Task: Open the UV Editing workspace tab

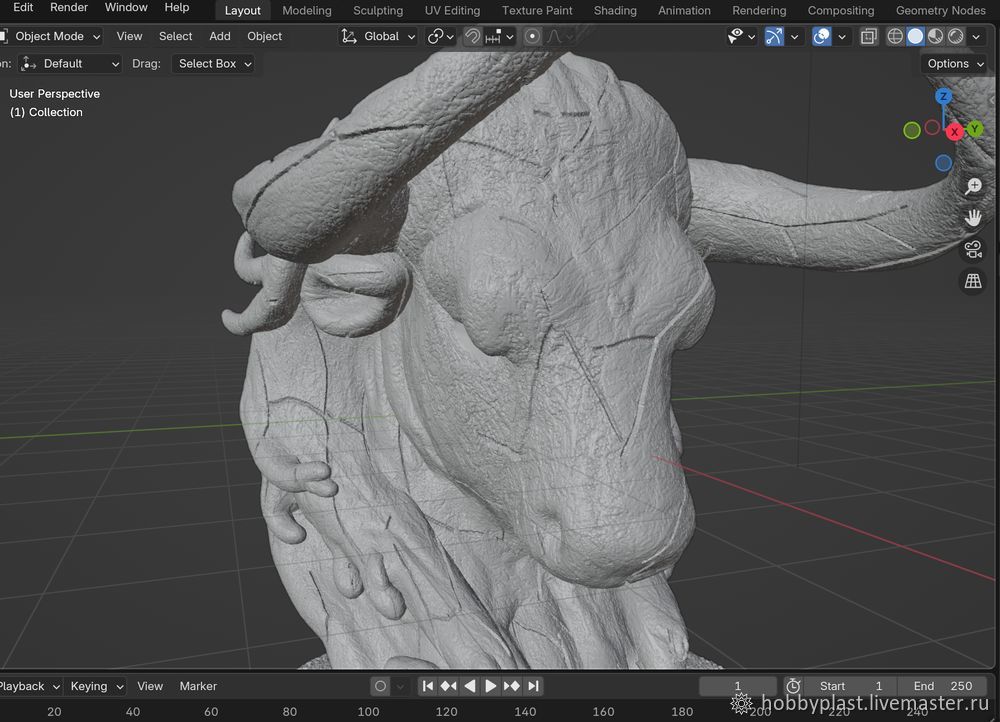Action: coord(452,10)
